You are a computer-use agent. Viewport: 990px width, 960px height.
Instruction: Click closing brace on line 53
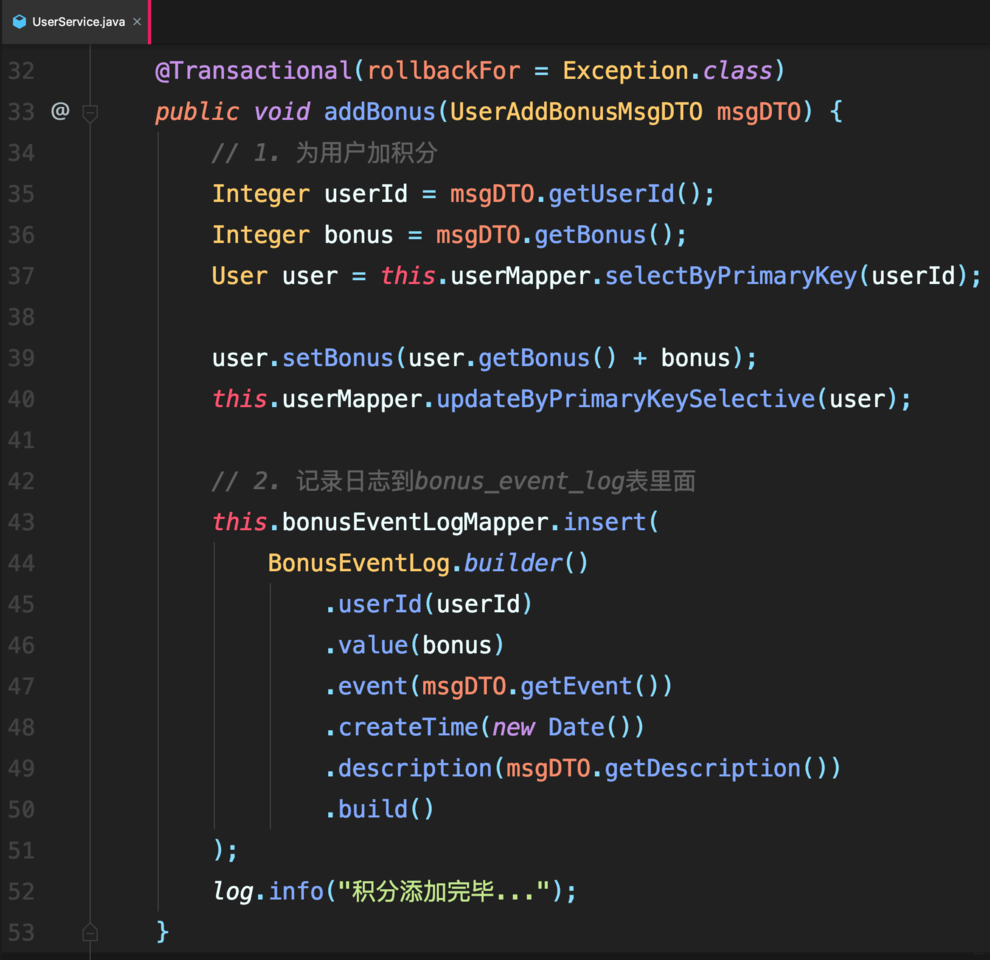pyautogui.click(x=162, y=932)
